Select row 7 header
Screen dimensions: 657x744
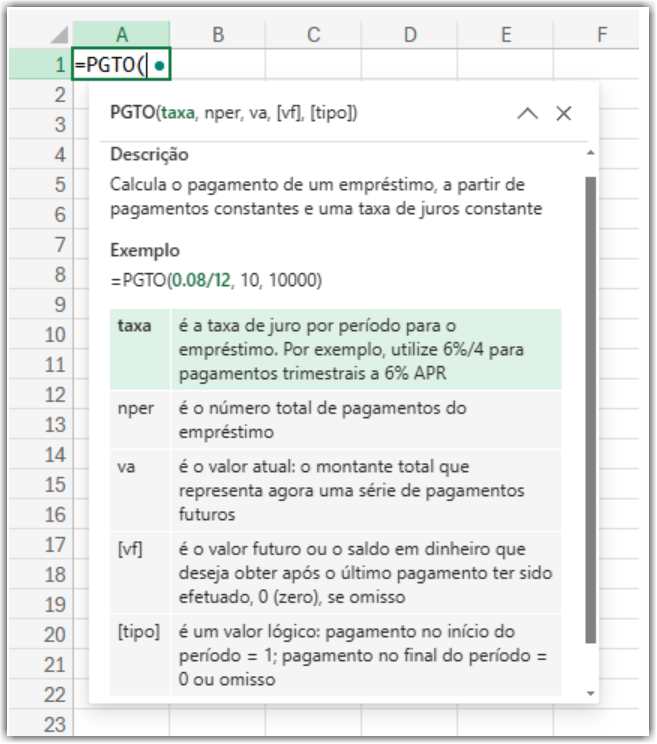point(41,244)
